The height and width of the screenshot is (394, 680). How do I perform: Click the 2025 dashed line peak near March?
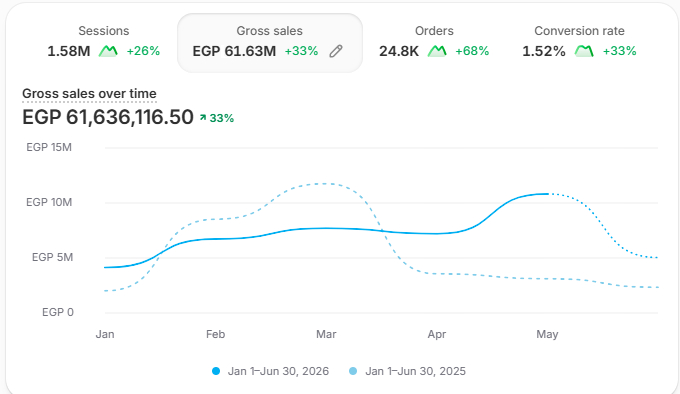pos(325,184)
